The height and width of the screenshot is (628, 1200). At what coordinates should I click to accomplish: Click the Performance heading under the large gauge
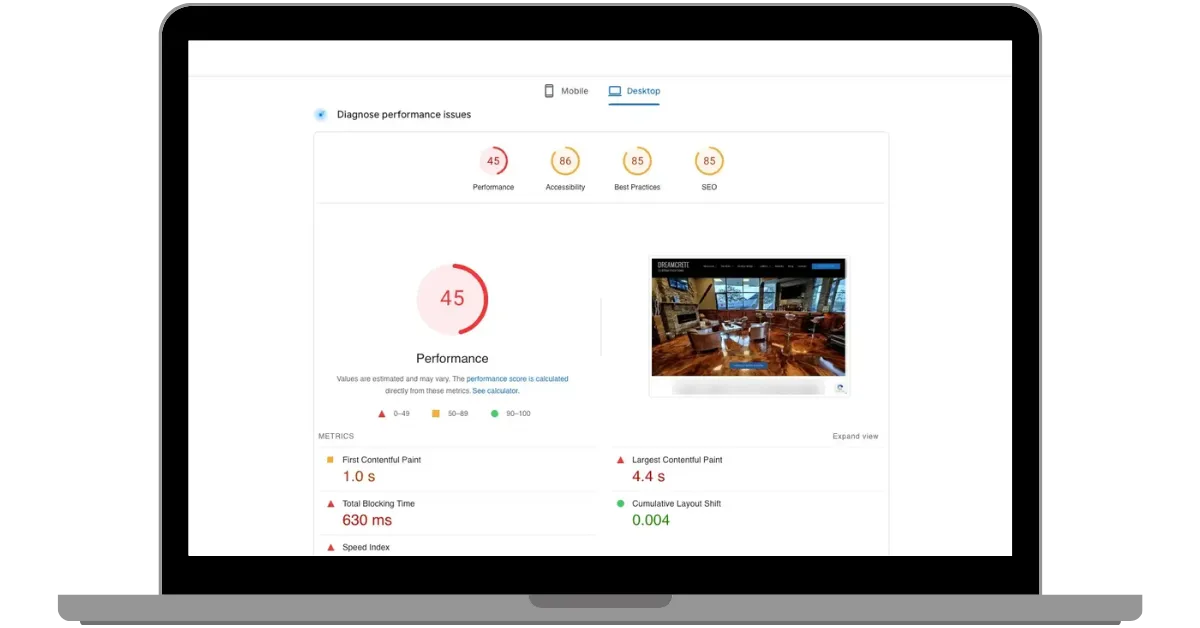pos(452,358)
